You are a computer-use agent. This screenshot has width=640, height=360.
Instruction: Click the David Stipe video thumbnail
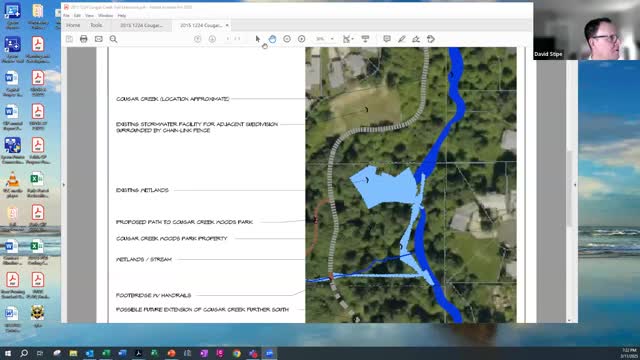point(587,30)
